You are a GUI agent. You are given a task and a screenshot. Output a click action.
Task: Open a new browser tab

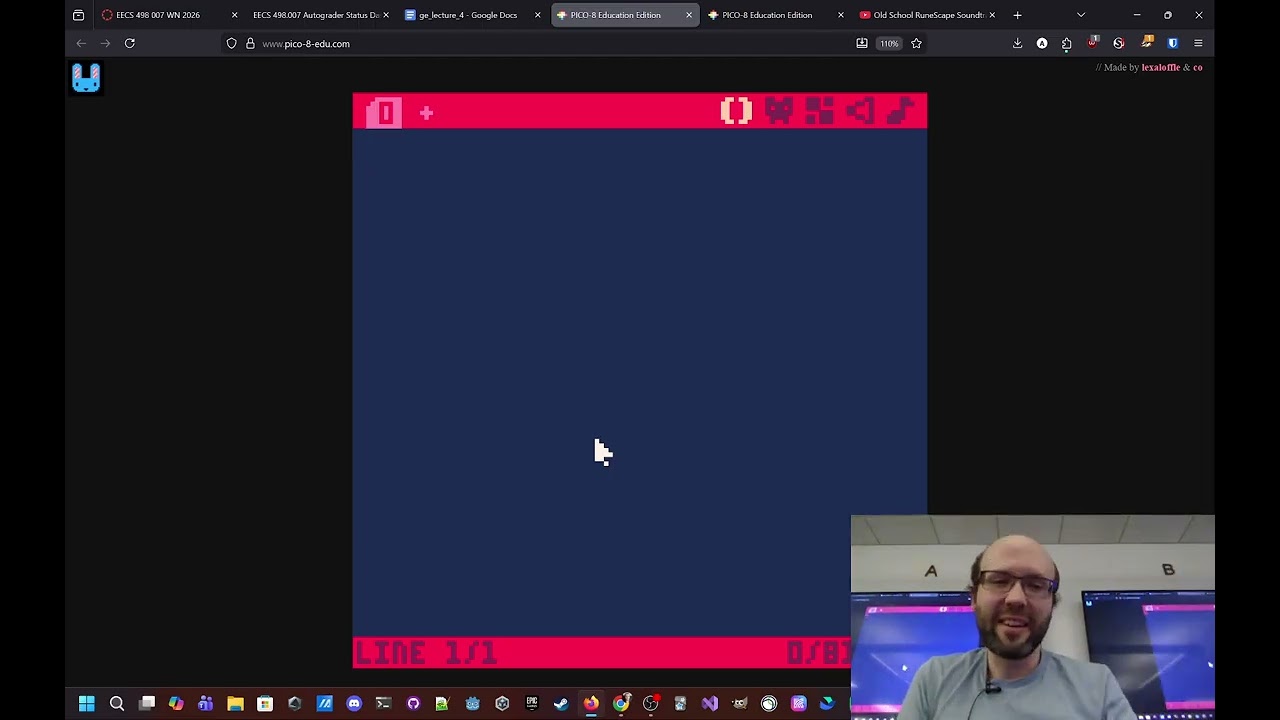click(x=1017, y=15)
